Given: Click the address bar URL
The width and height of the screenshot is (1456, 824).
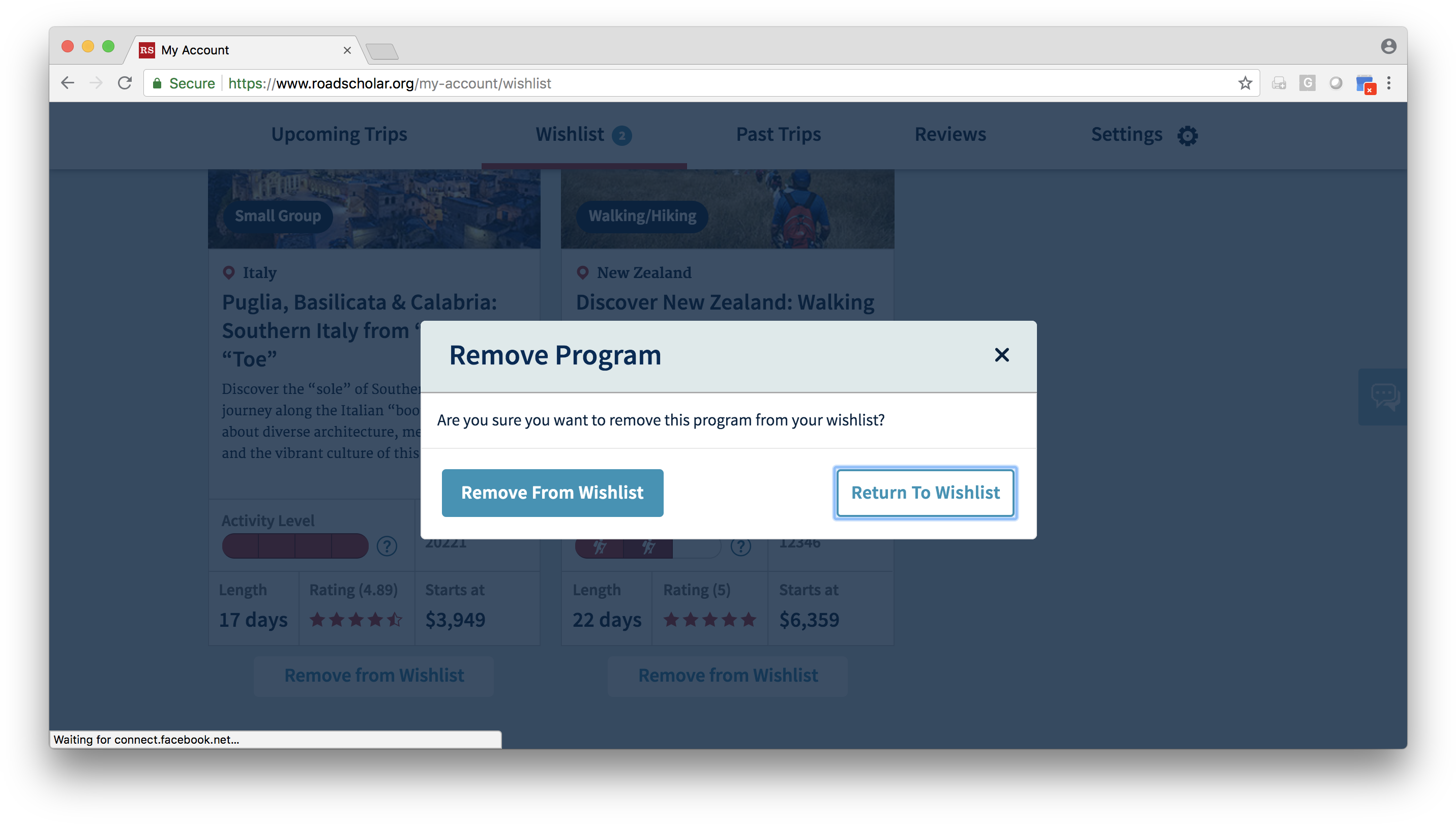Looking at the screenshot, I should tap(389, 83).
